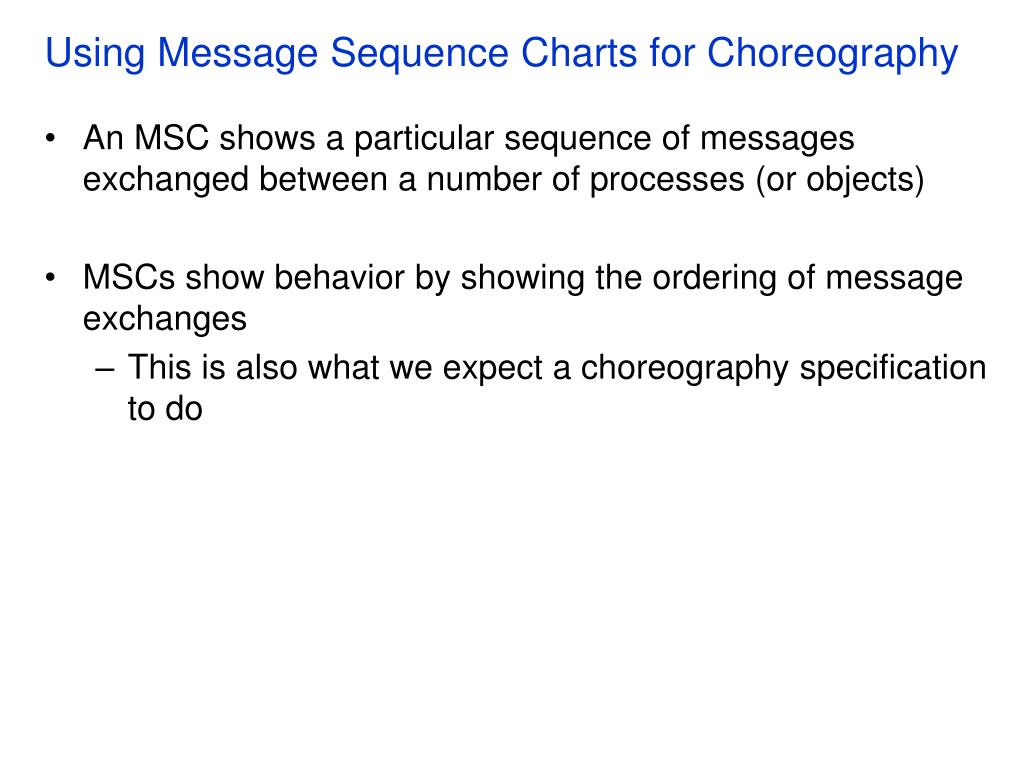Click the slide title about Message Sequence Charts
The height and width of the screenshot is (768, 1024).
pos(502,54)
